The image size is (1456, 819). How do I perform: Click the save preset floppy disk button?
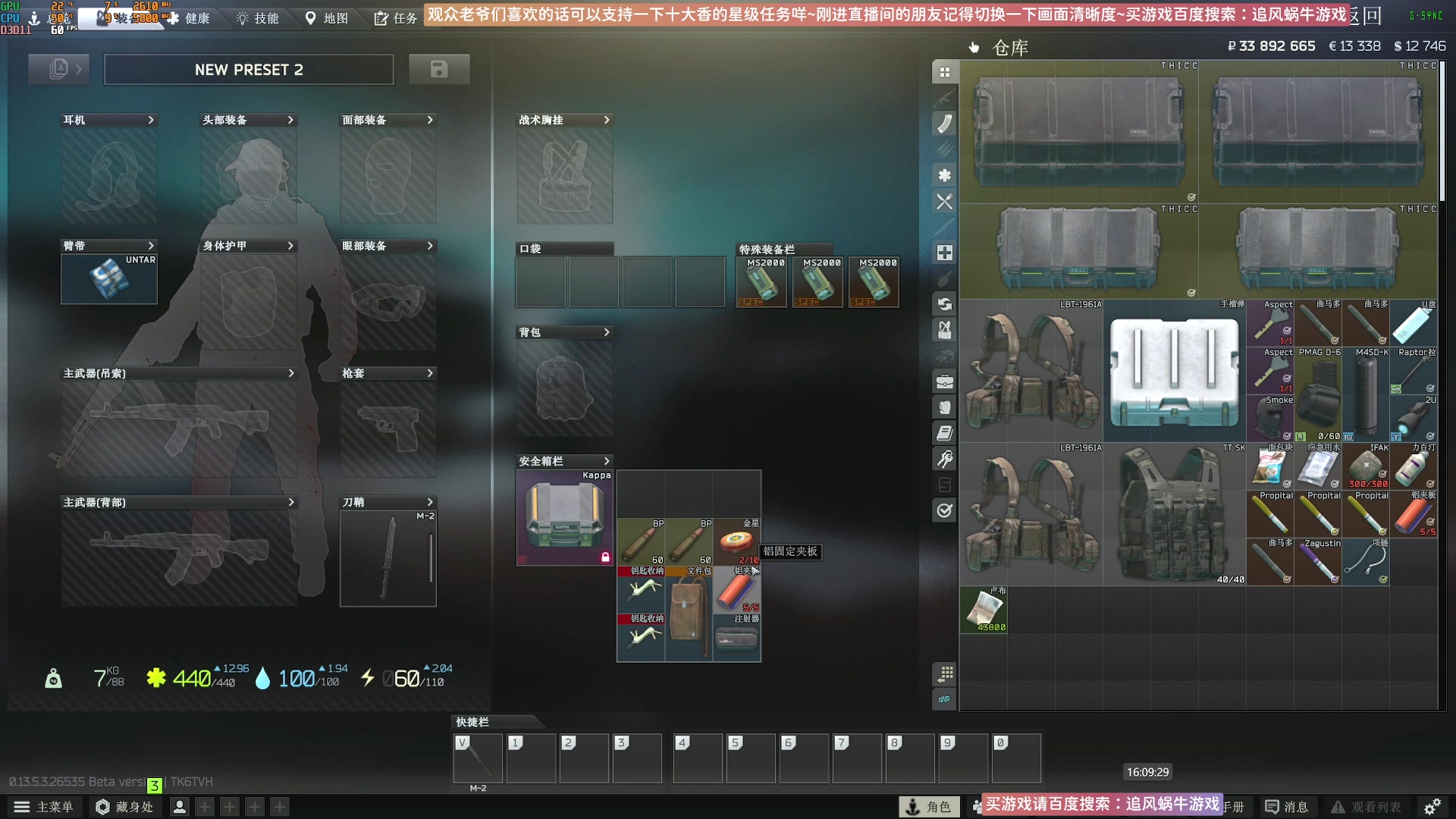coord(439,69)
